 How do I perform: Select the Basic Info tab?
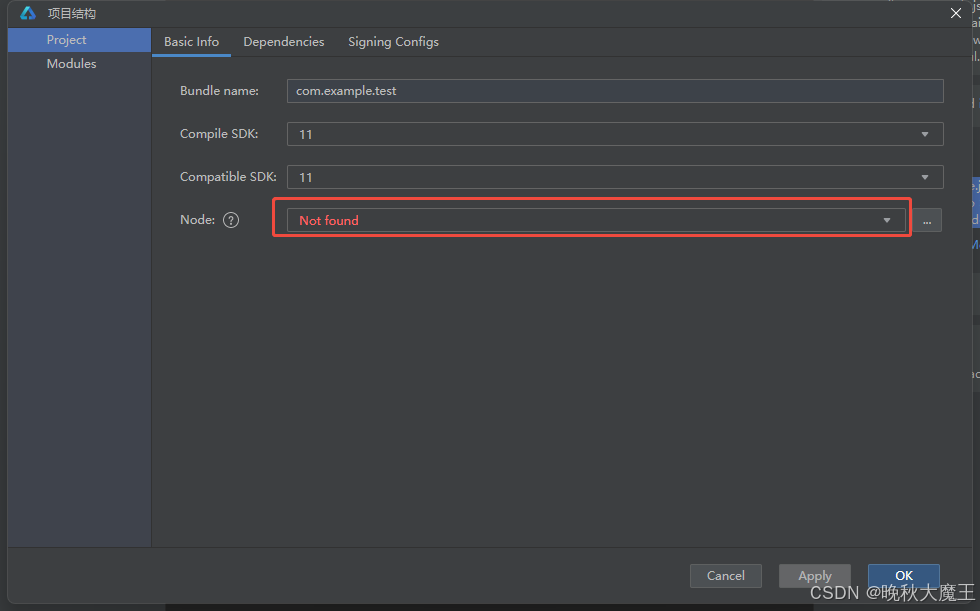coord(191,42)
